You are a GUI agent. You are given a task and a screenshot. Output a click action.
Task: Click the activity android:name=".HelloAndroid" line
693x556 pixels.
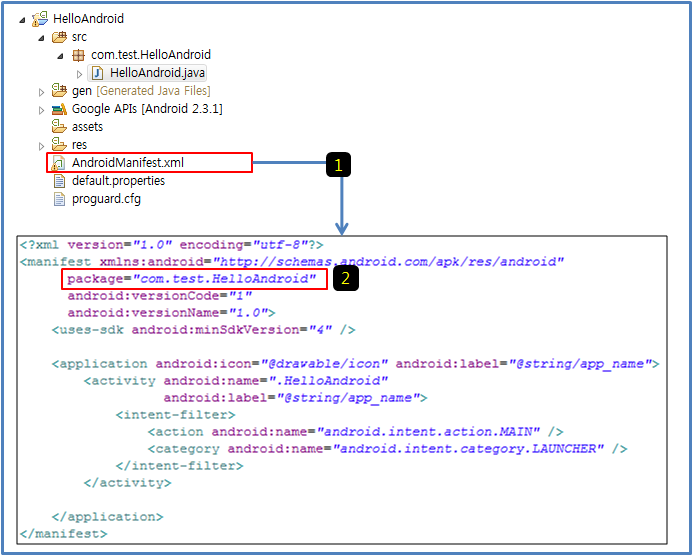pyautogui.click(x=236, y=381)
